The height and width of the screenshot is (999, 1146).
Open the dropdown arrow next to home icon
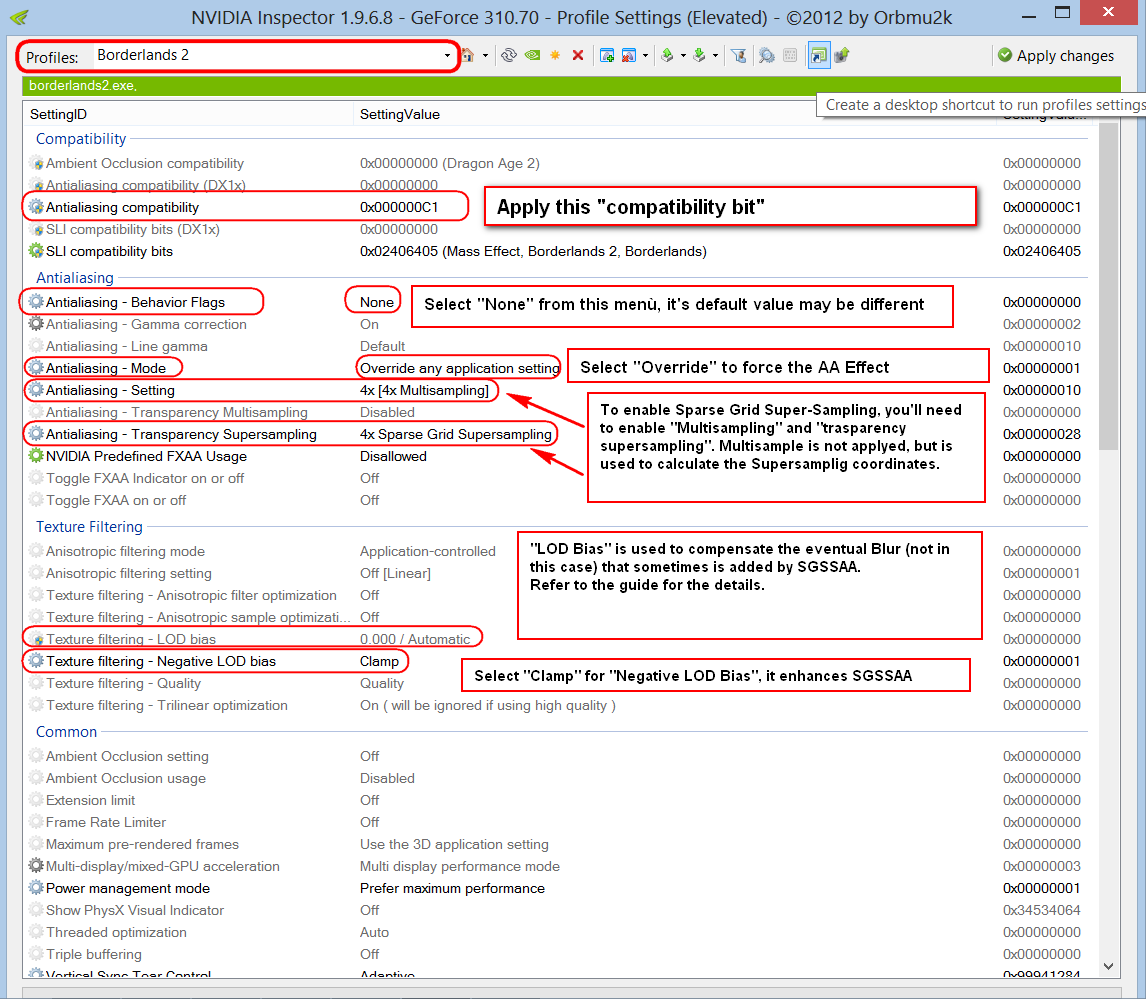485,56
